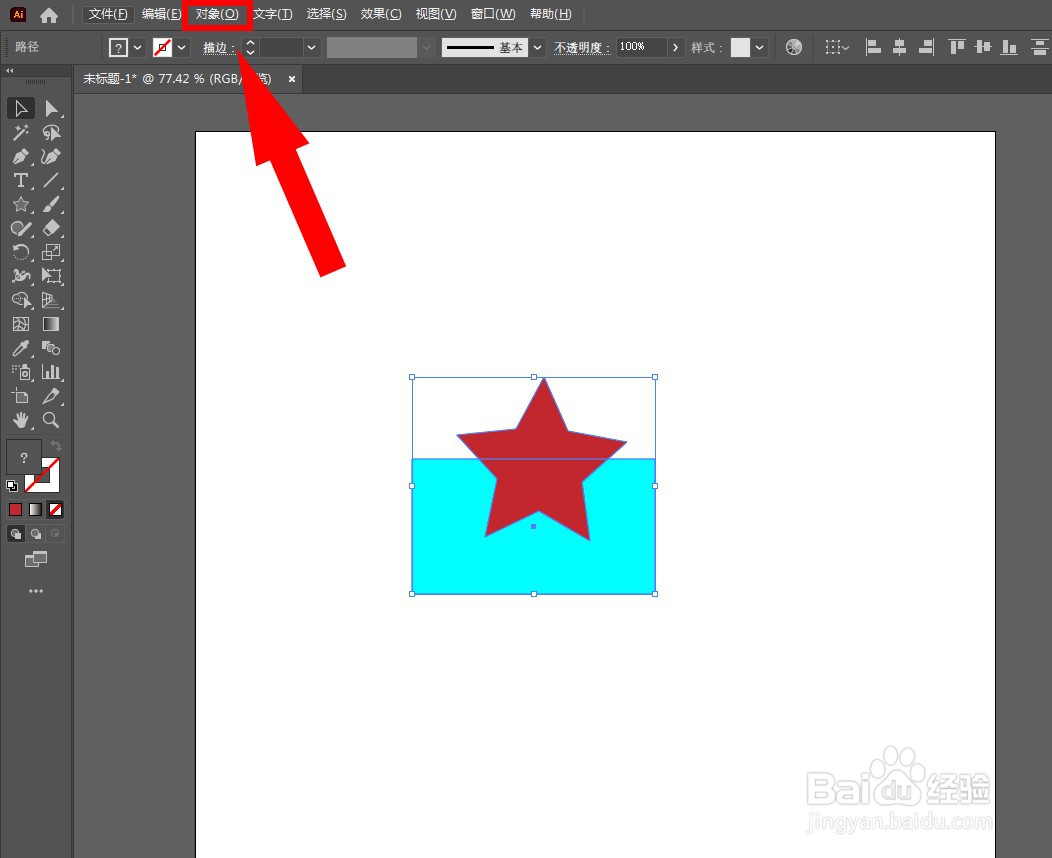This screenshot has width=1052, height=858.
Task: Open the control bar fill color dropdown
Action: pyautogui.click(x=138, y=48)
